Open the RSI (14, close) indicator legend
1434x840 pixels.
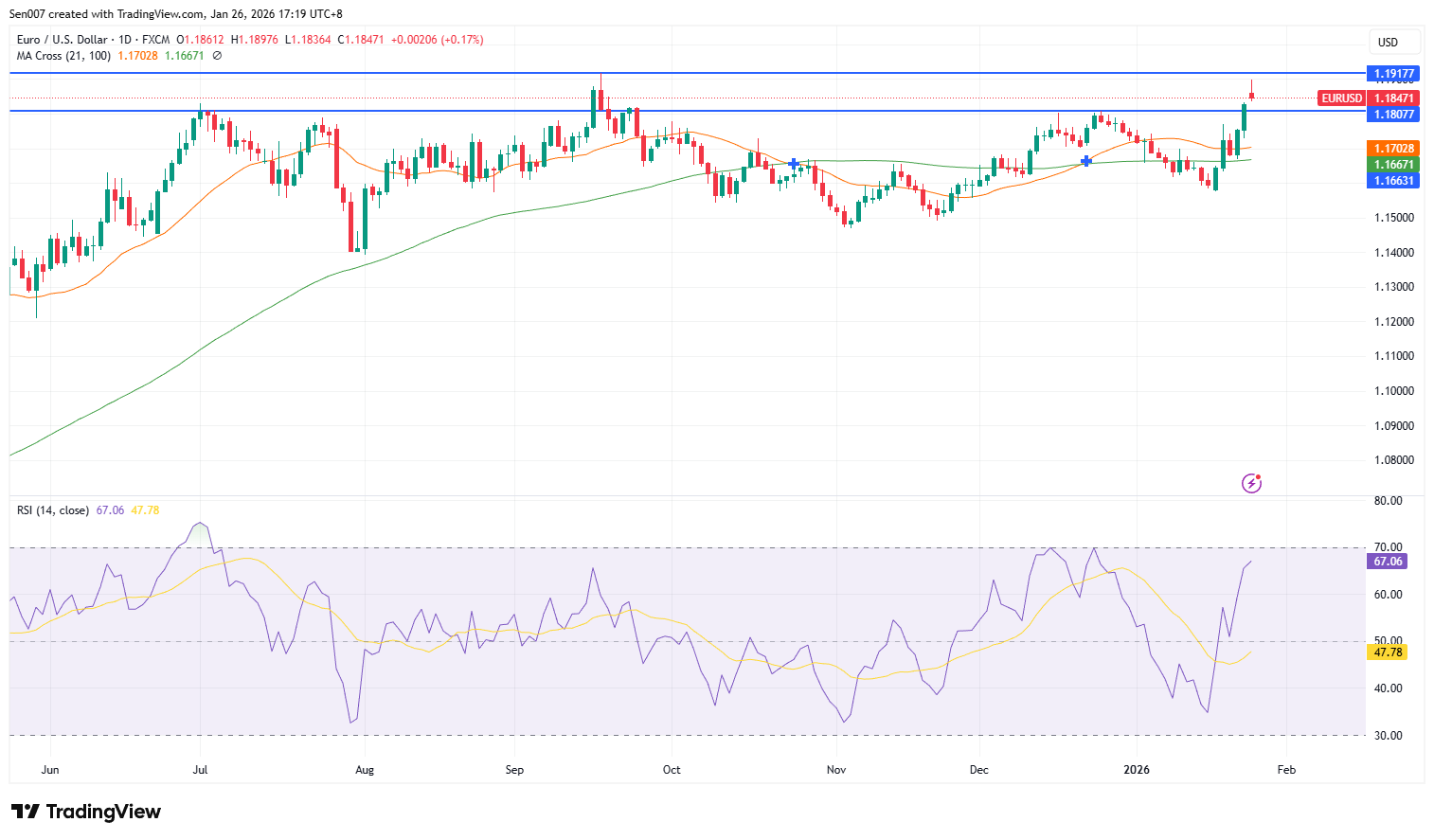(x=53, y=510)
